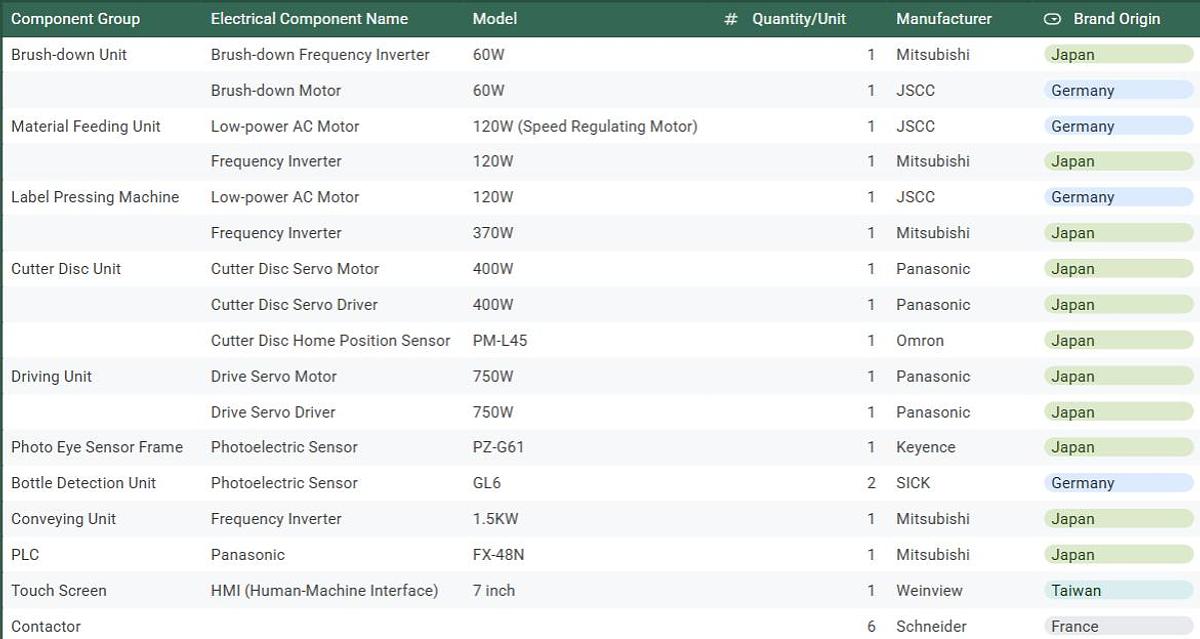This screenshot has width=1200, height=639.
Task: Click the Model column header
Action: pos(495,19)
